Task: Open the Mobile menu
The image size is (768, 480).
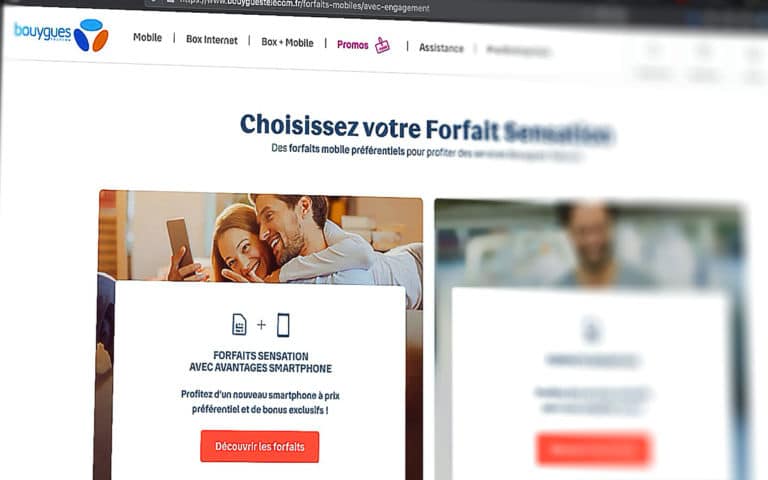Action: (x=147, y=37)
